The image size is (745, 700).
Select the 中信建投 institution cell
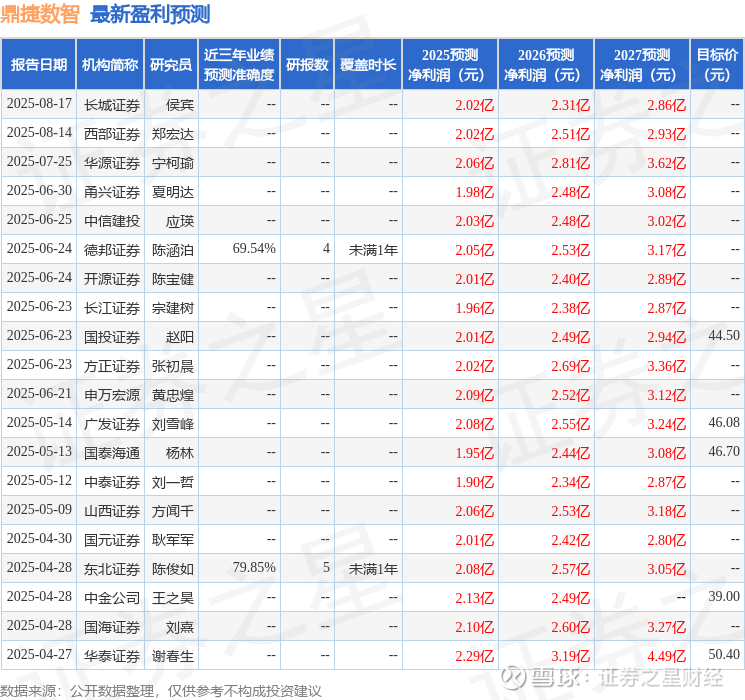point(112,221)
